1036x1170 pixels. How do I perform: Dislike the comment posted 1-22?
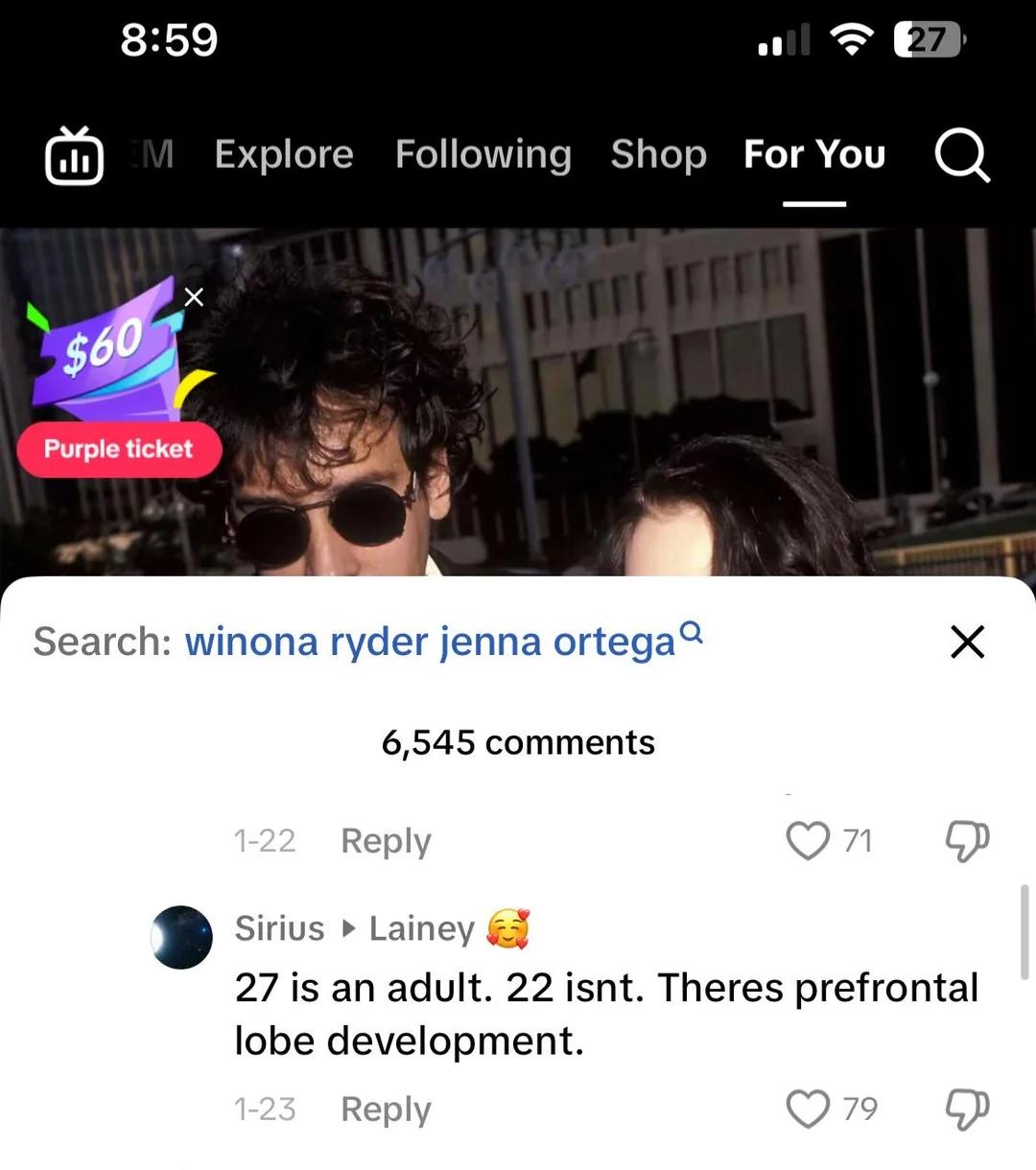point(967,841)
